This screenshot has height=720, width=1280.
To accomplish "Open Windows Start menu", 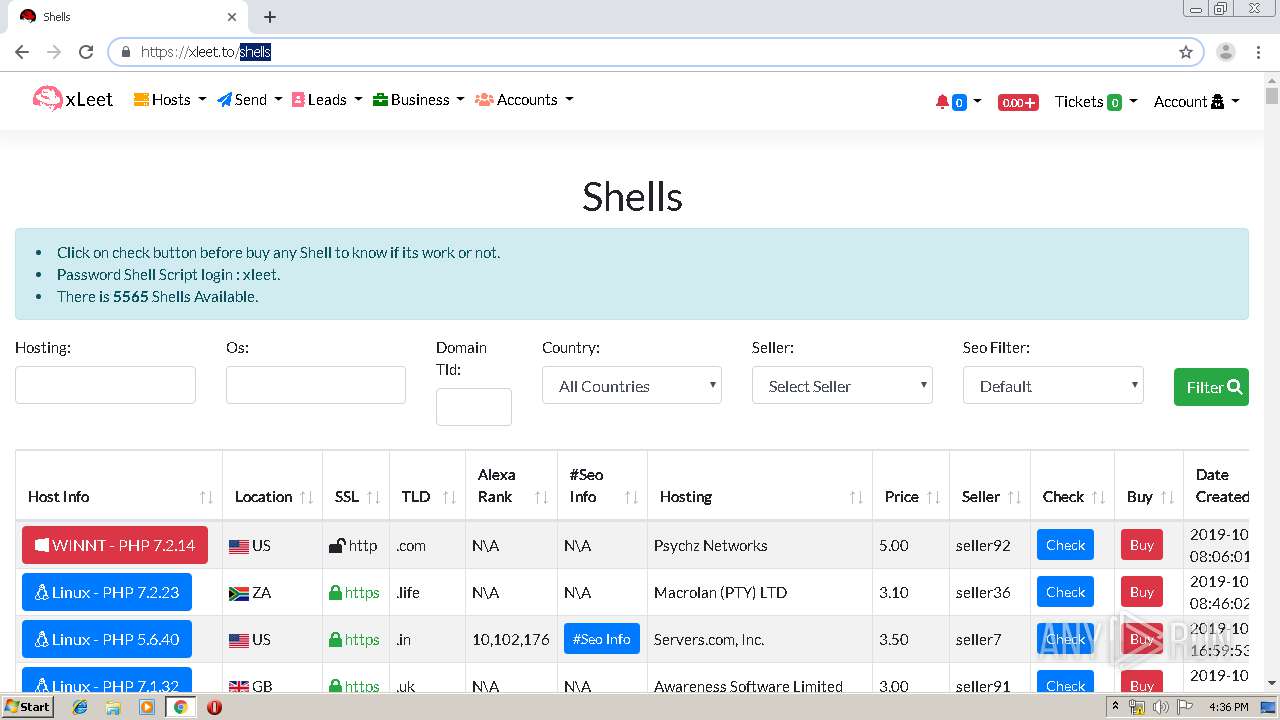I will click(28, 706).
